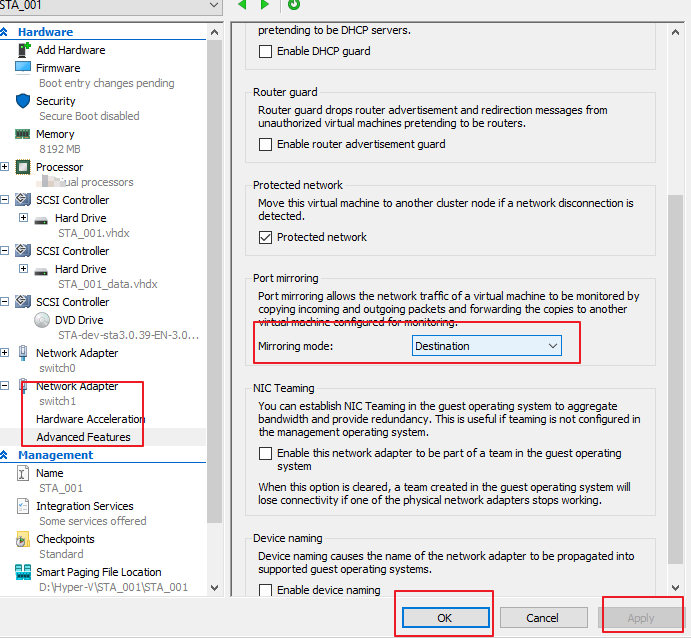Click Smart Paging File Location icon
The image size is (691, 638).
click(x=23, y=572)
